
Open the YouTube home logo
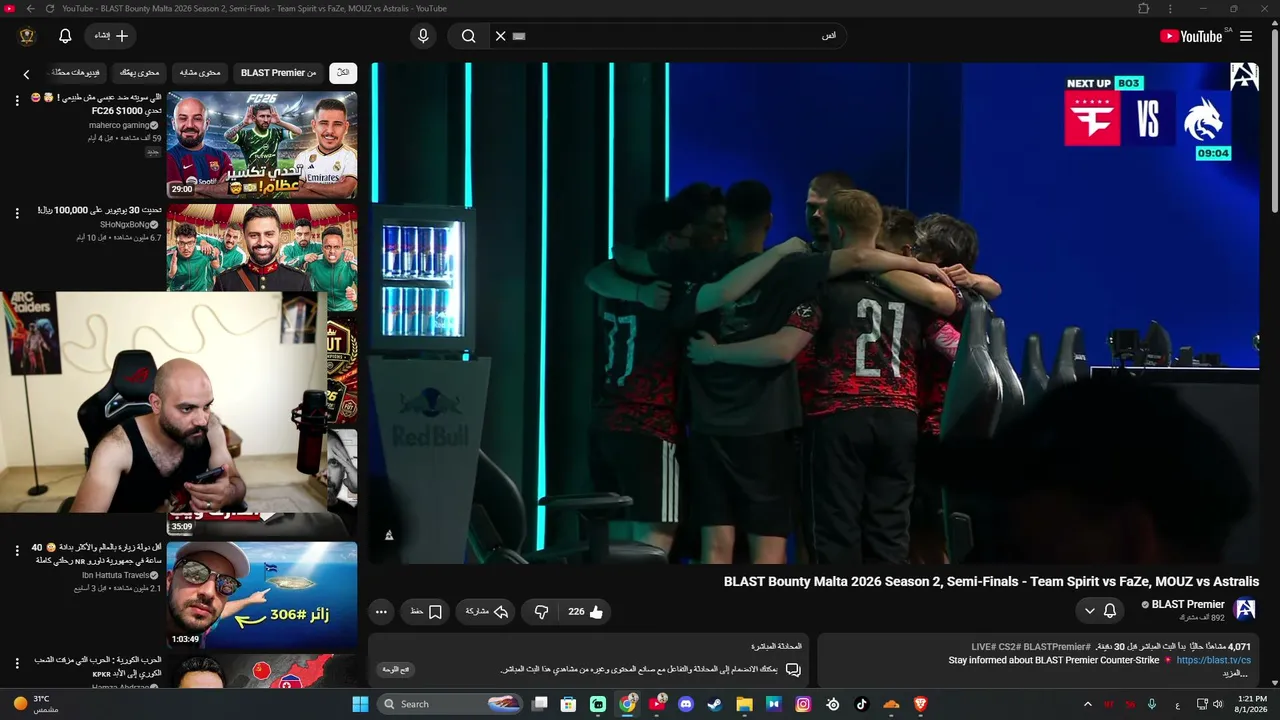pos(1190,36)
